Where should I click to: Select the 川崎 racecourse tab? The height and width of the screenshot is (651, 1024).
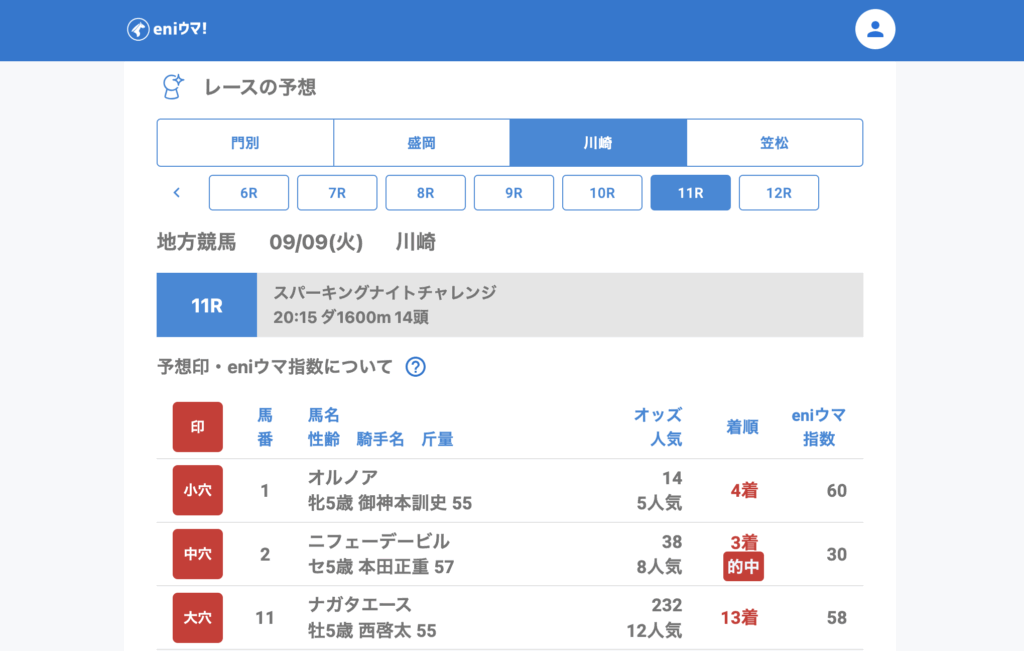[598, 143]
